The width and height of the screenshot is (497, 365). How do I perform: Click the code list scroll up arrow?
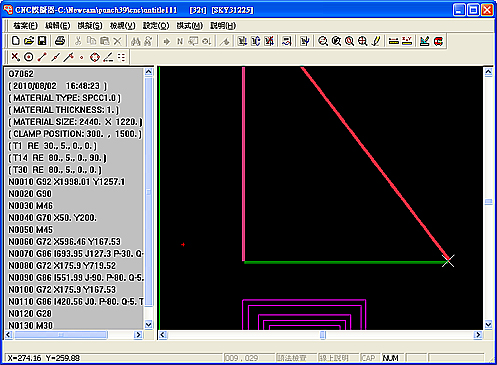point(148,72)
